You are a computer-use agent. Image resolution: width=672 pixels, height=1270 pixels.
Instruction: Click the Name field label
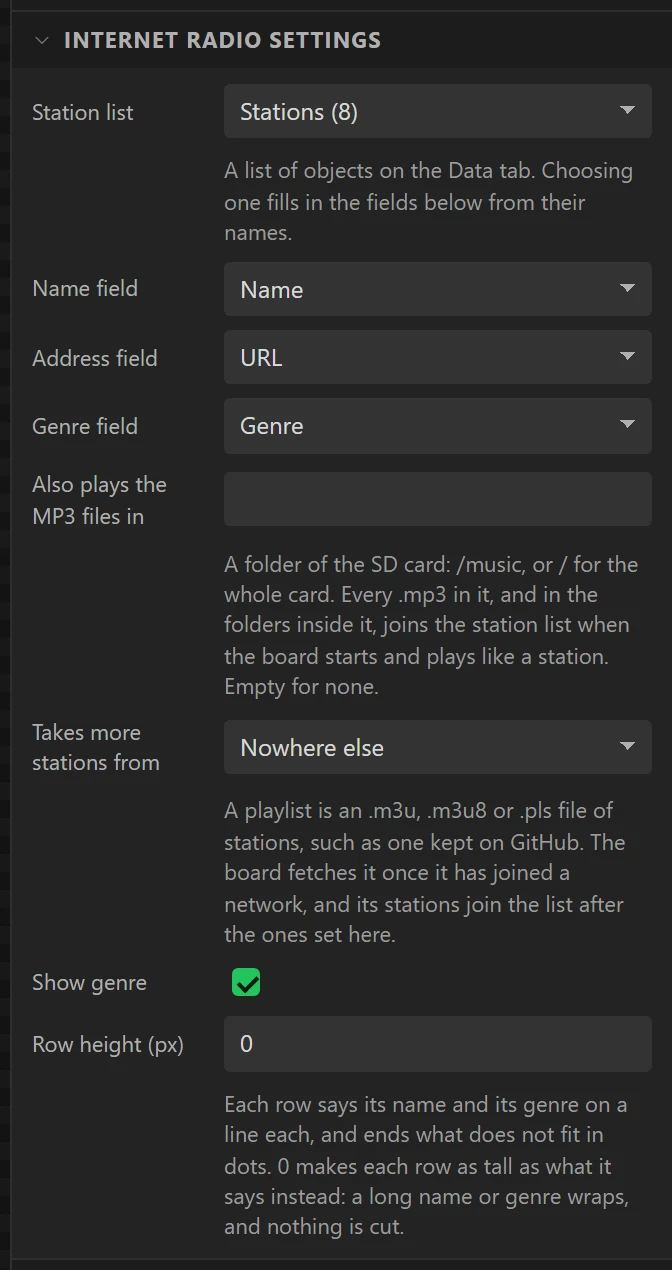85,288
